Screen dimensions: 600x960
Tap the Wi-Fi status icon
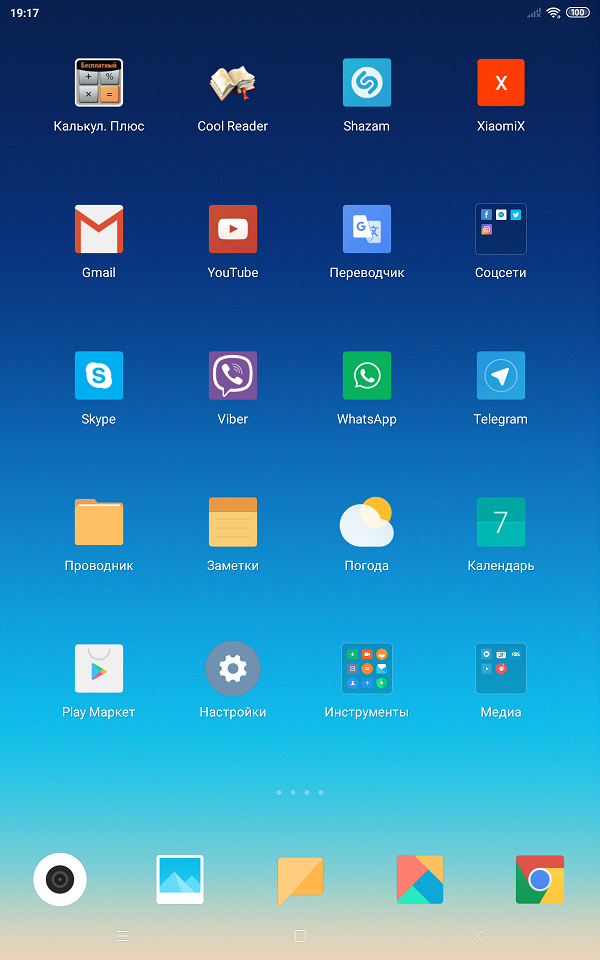coord(553,12)
